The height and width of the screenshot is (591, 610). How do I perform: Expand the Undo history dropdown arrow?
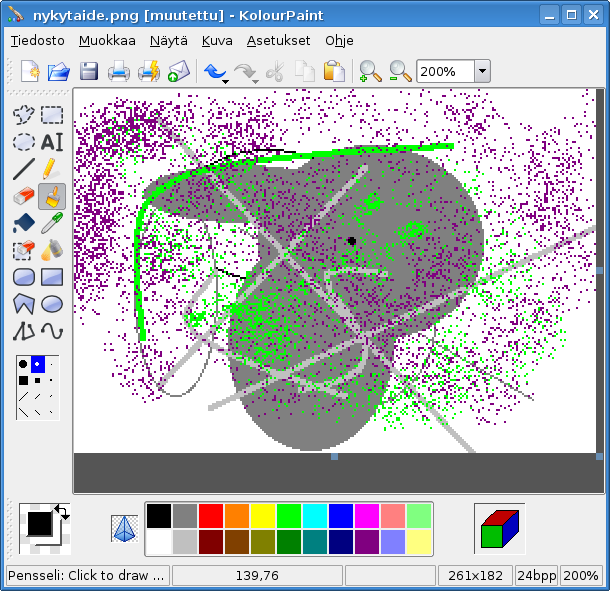pos(226,79)
